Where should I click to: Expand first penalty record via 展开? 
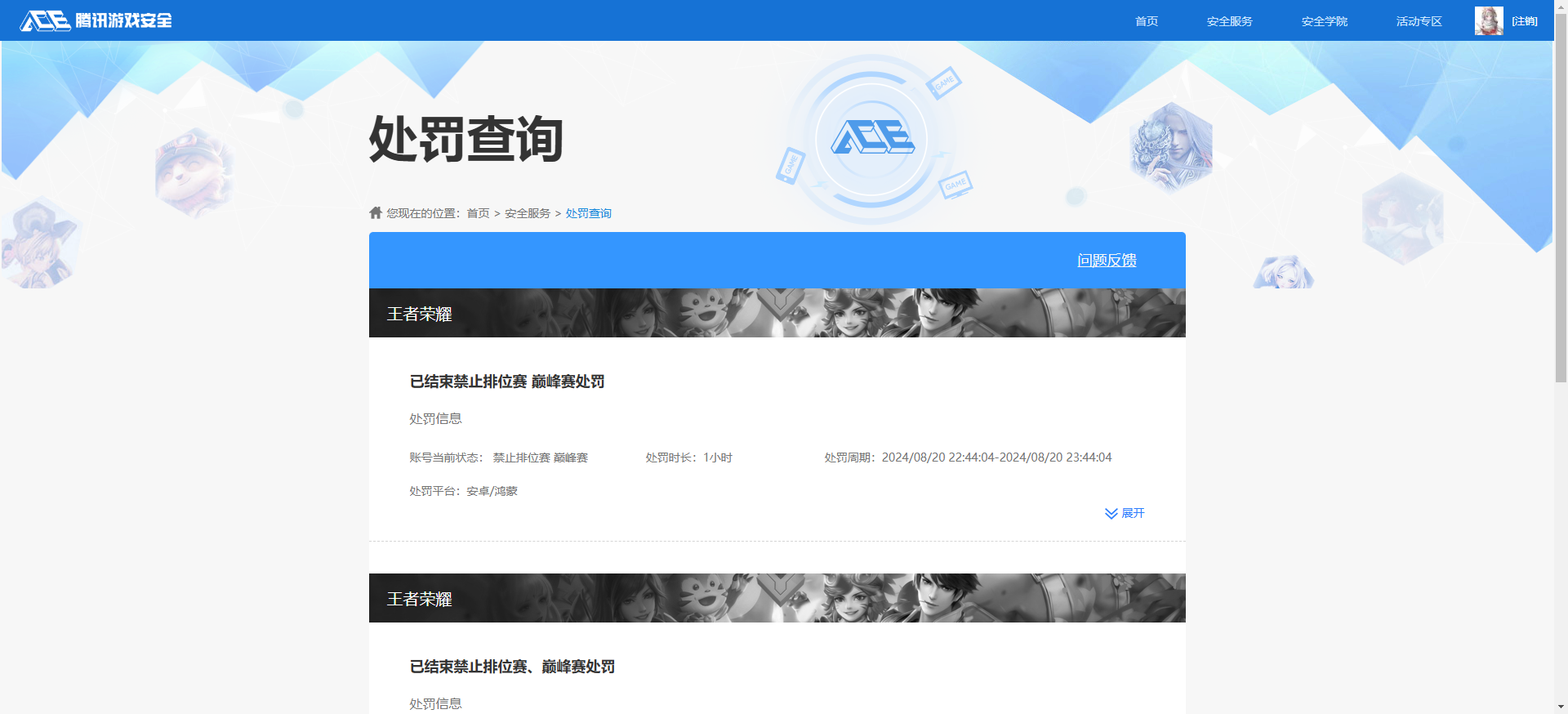tap(1133, 513)
